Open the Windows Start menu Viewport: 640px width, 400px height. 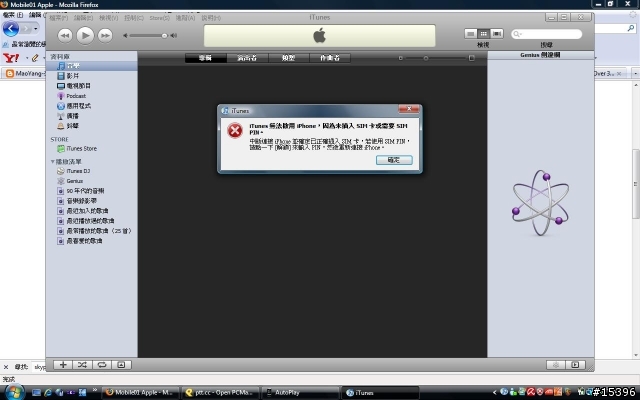(14, 392)
